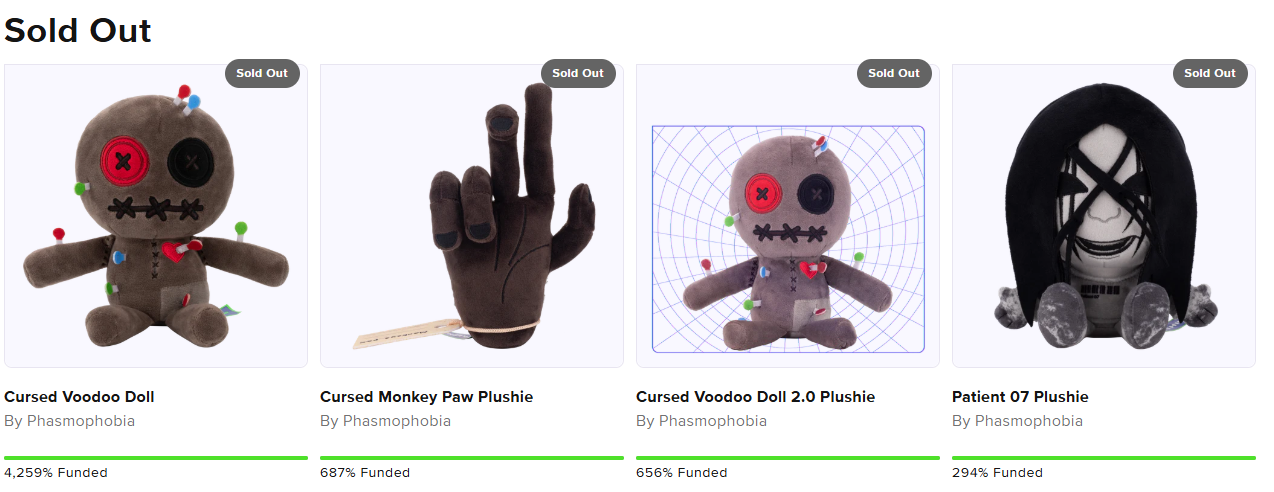The image size is (1274, 492).
Task: Open Phasmophobia creator link under Cursed Voodoo Doll
Action: click(x=81, y=421)
